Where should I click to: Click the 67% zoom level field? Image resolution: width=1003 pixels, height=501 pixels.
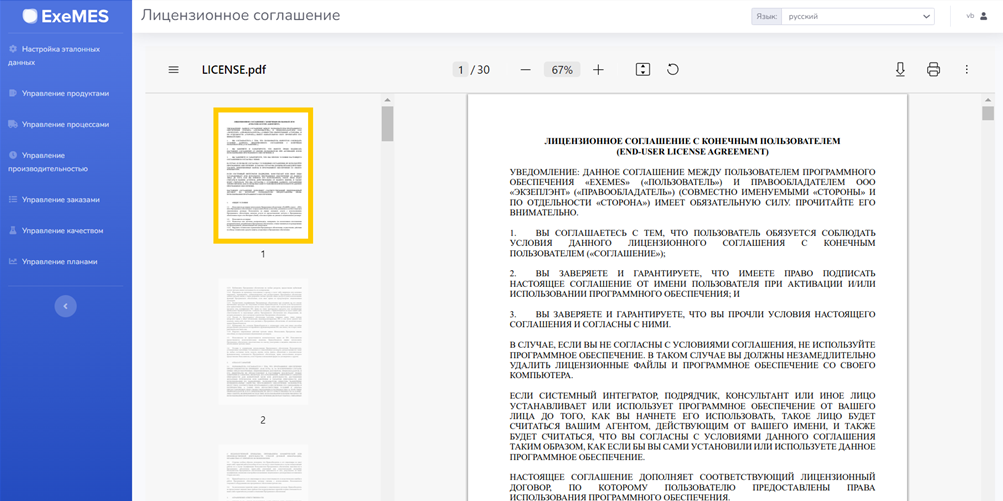coord(562,70)
